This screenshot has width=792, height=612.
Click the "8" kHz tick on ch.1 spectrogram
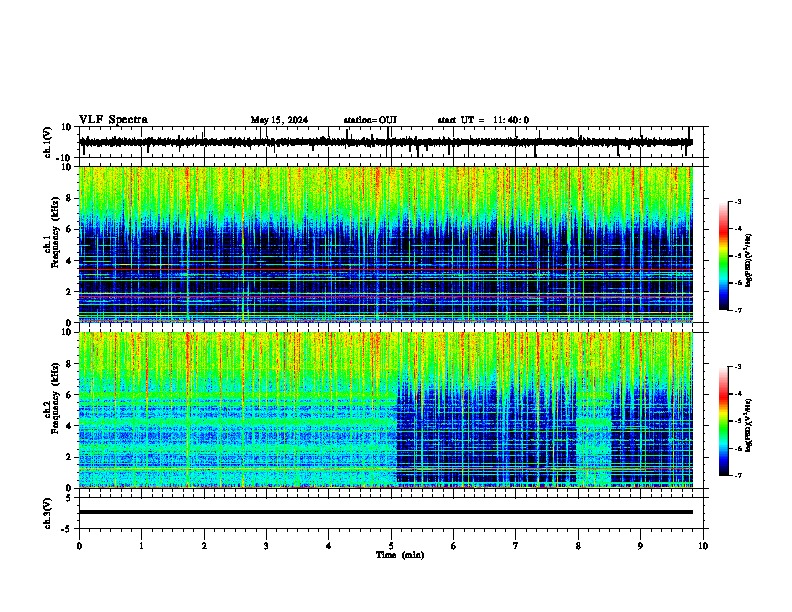pos(69,198)
